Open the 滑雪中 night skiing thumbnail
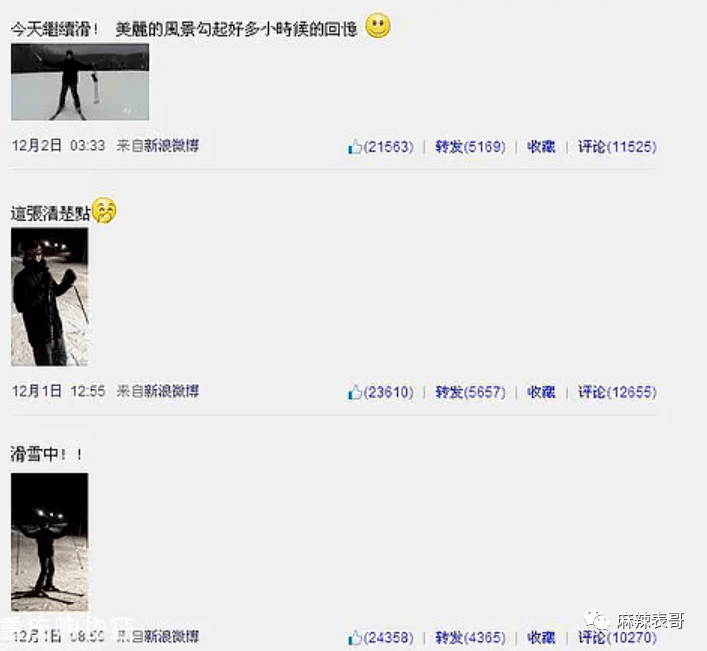The width and height of the screenshot is (707, 651). coord(50,542)
